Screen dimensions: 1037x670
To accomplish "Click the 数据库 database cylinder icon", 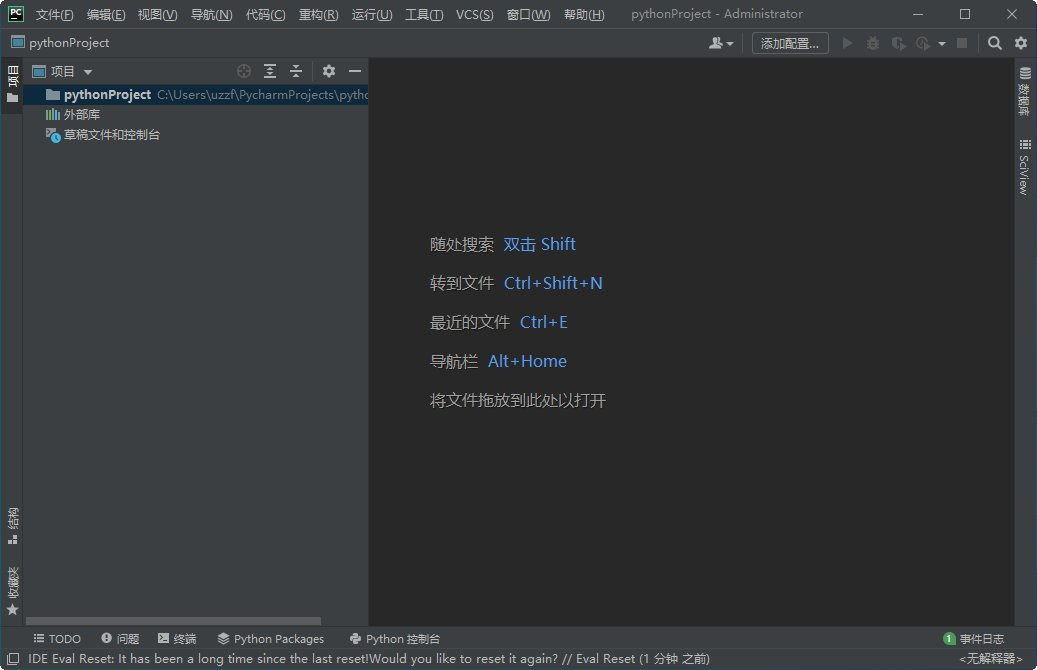I will click(x=1025, y=73).
